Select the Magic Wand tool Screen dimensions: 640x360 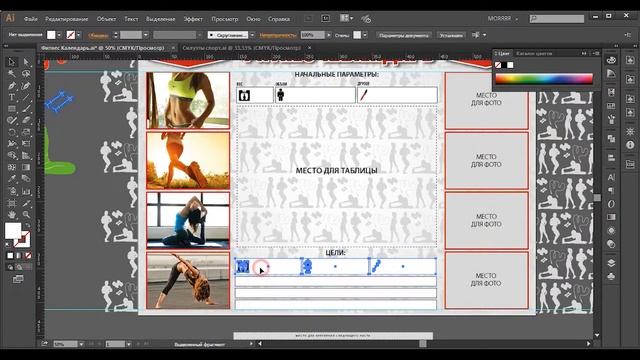(11, 73)
